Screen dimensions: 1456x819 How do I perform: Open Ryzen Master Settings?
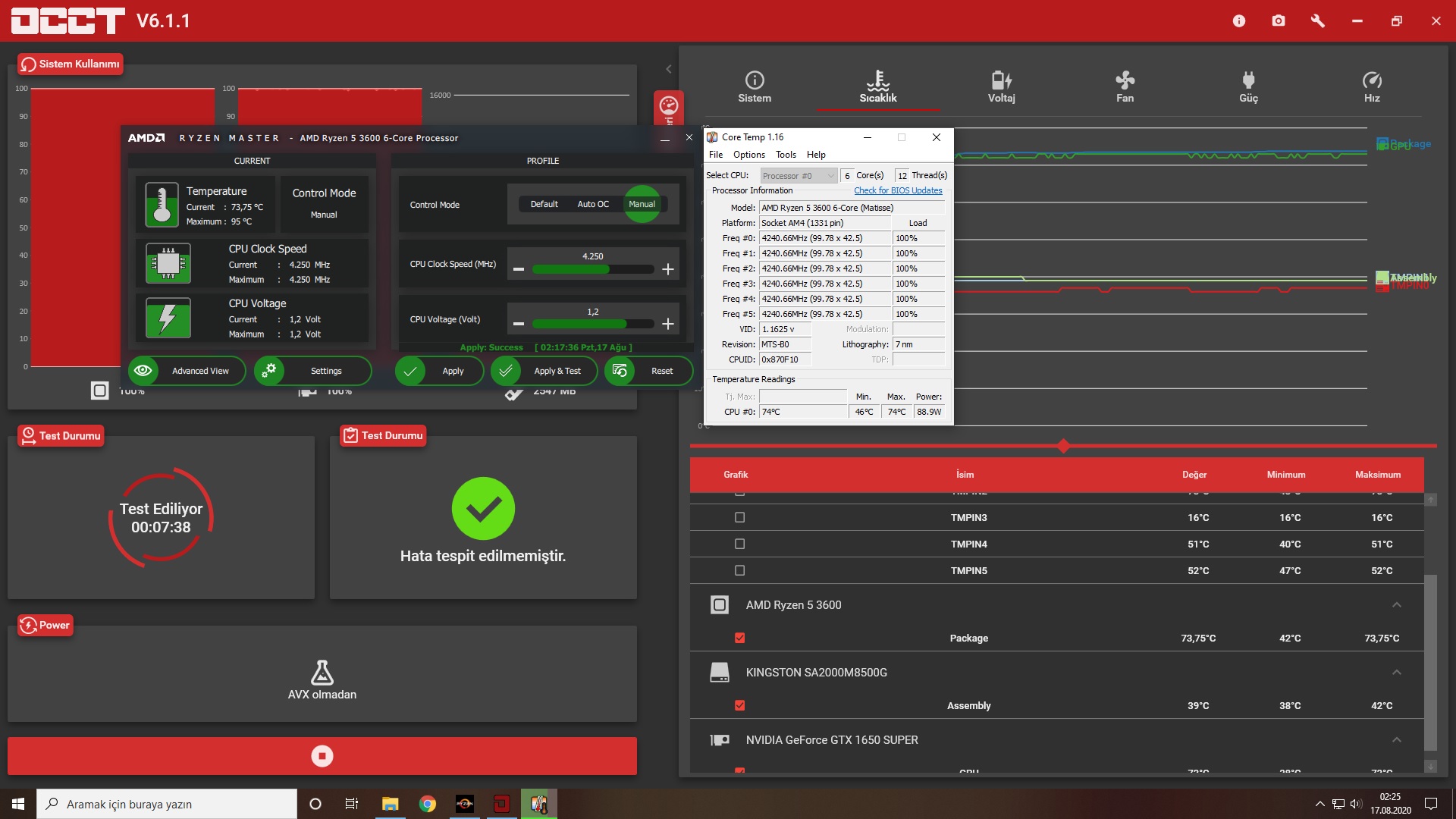point(313,371)
